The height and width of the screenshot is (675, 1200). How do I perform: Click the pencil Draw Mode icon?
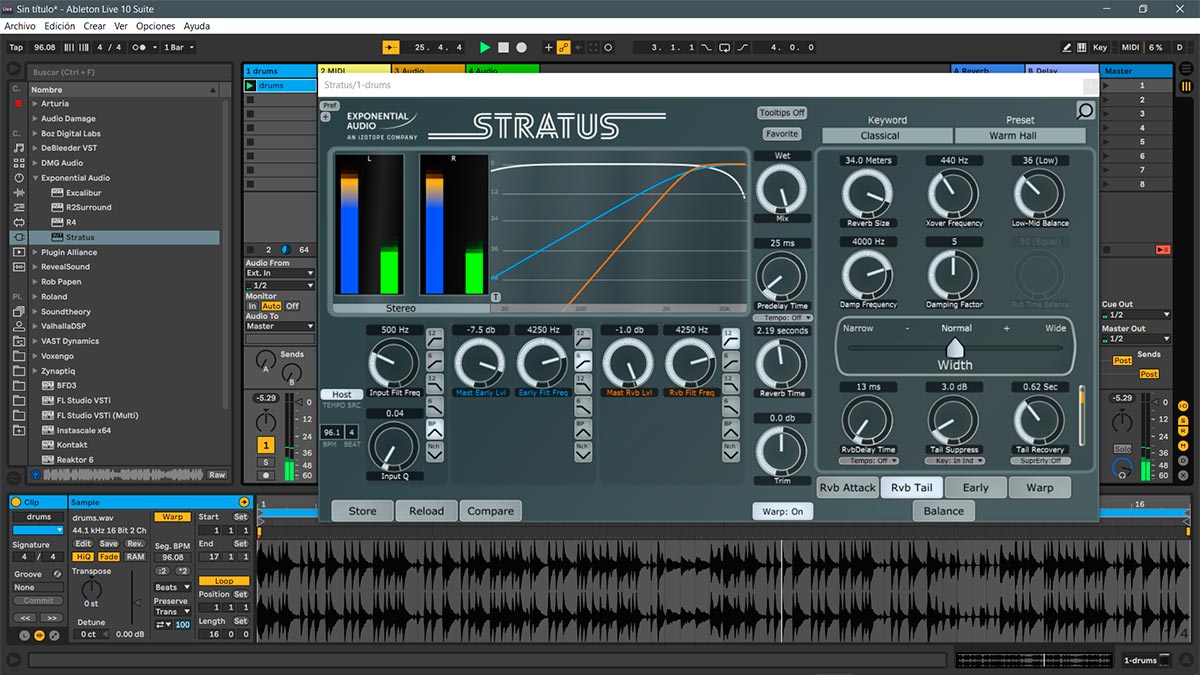(x=1068, y=47)
